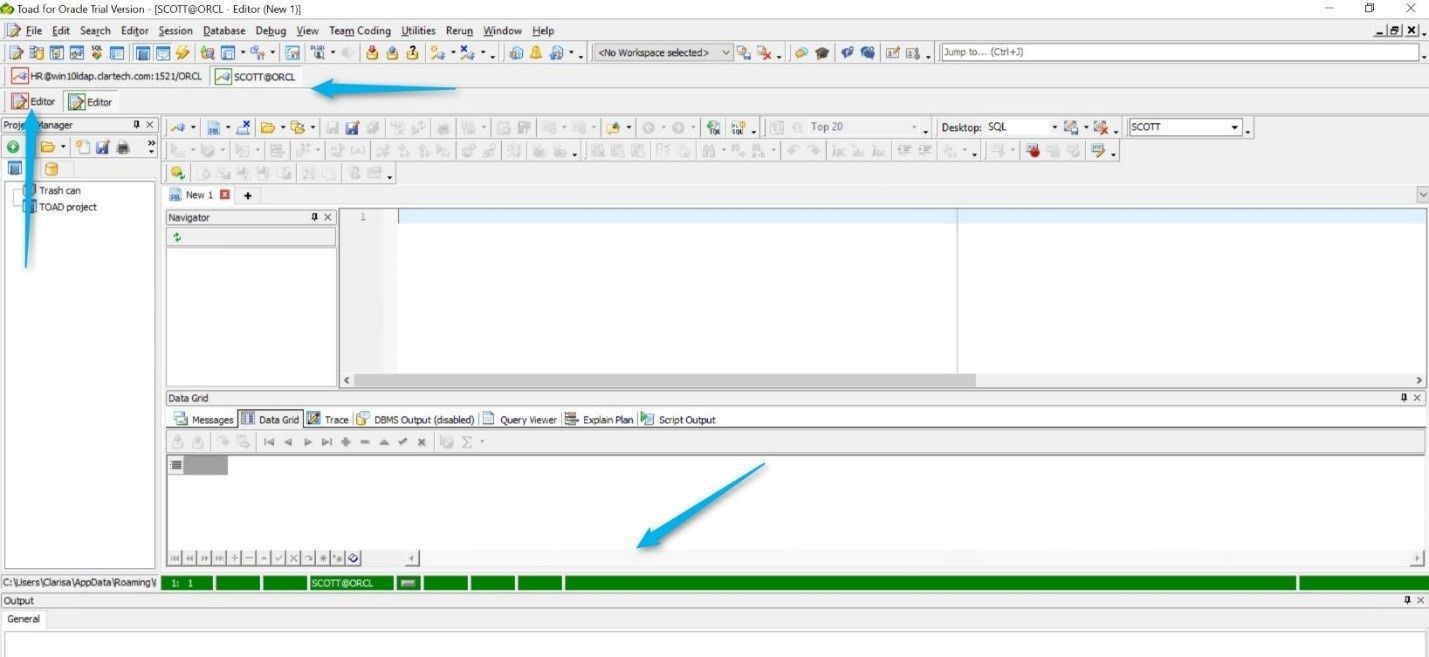1429x657 pixels.
Task: Switch to the Trace tab
Action: click(x=328, y=420)
